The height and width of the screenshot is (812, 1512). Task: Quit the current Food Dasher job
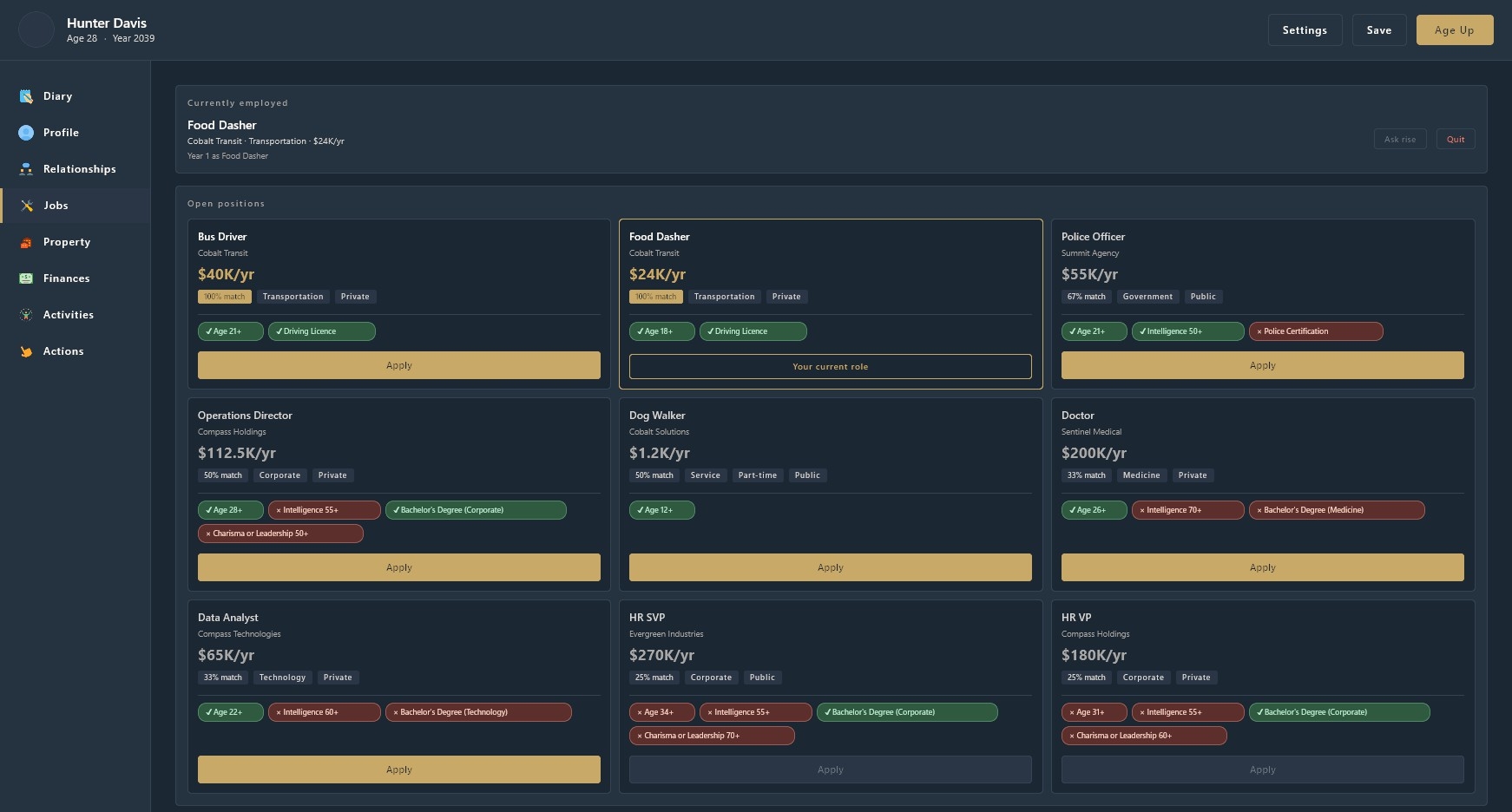(x=1455, y=139)
